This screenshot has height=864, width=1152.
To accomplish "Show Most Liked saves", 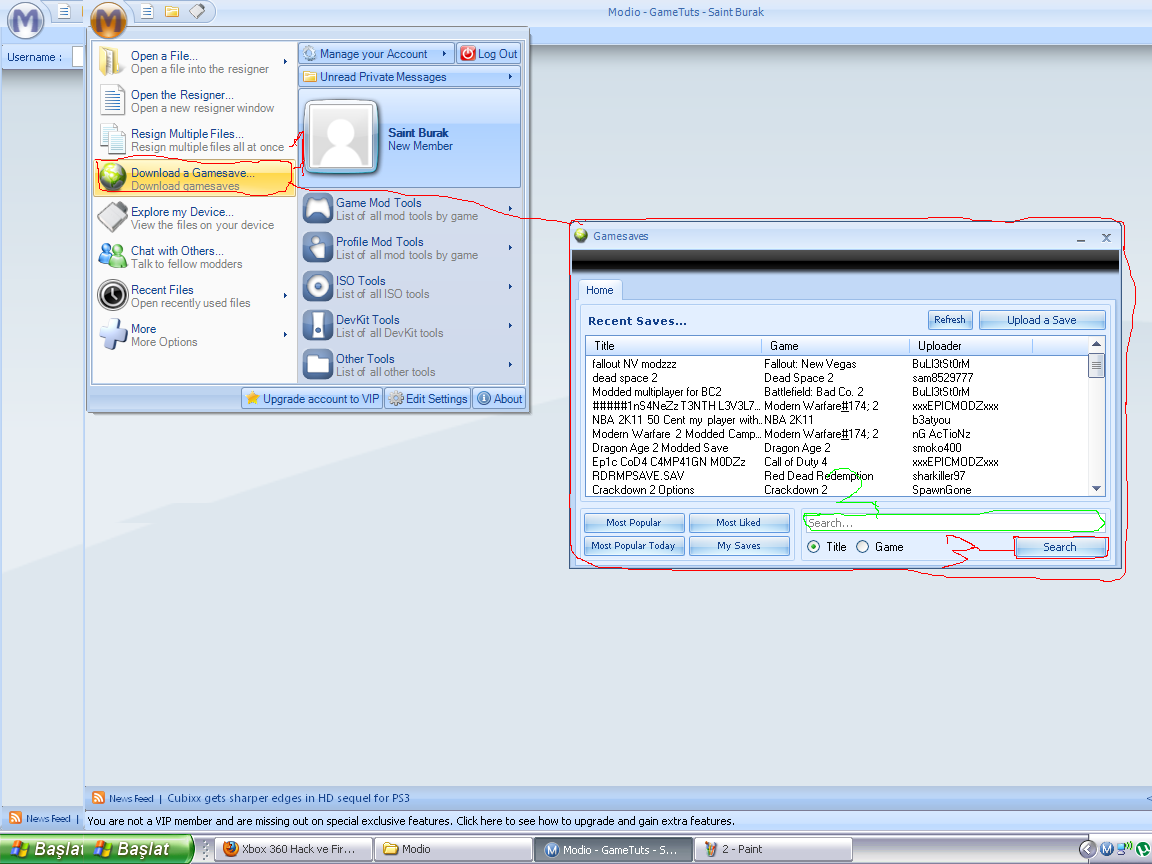I will [739, 522].
